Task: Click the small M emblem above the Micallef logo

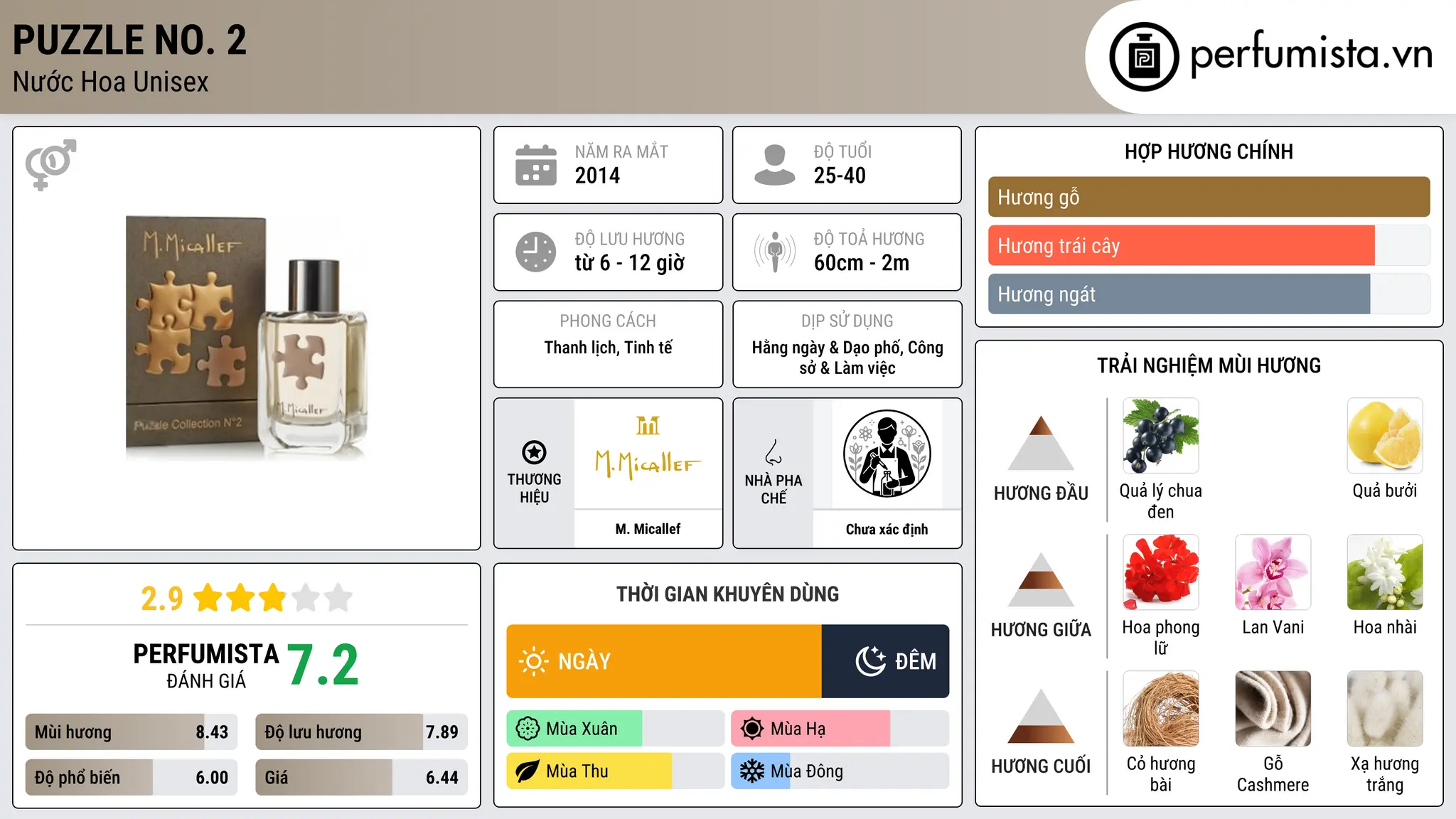Action: click(x=648, y=425)
